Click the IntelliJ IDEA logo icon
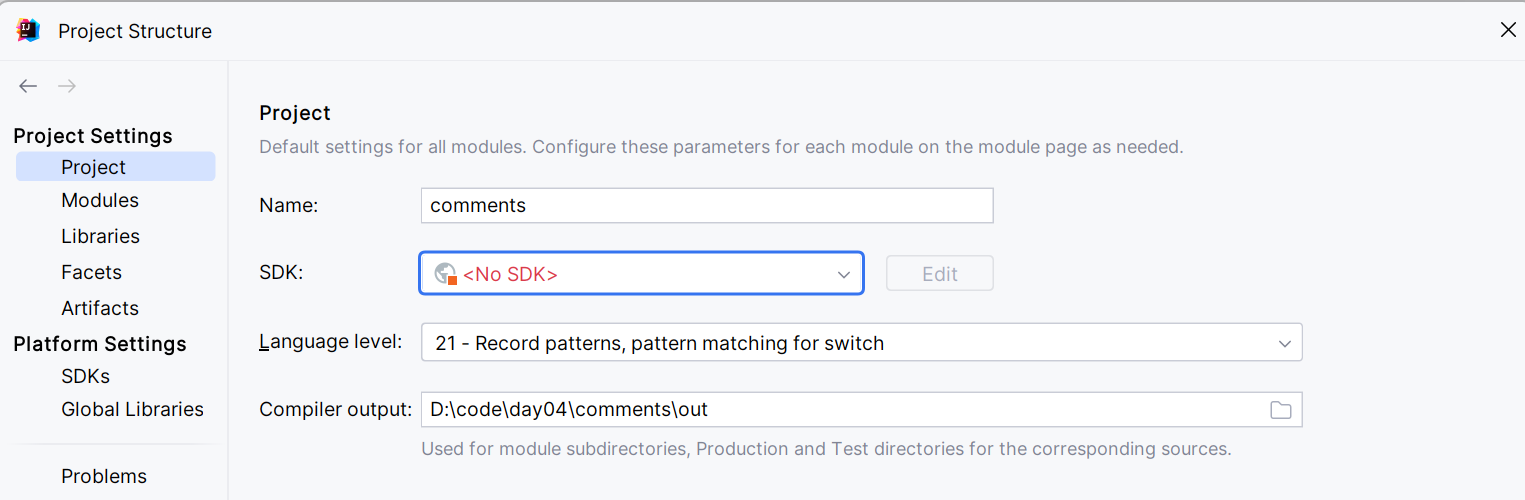Viewport: 1525px width, 500px height. (29, 31)
